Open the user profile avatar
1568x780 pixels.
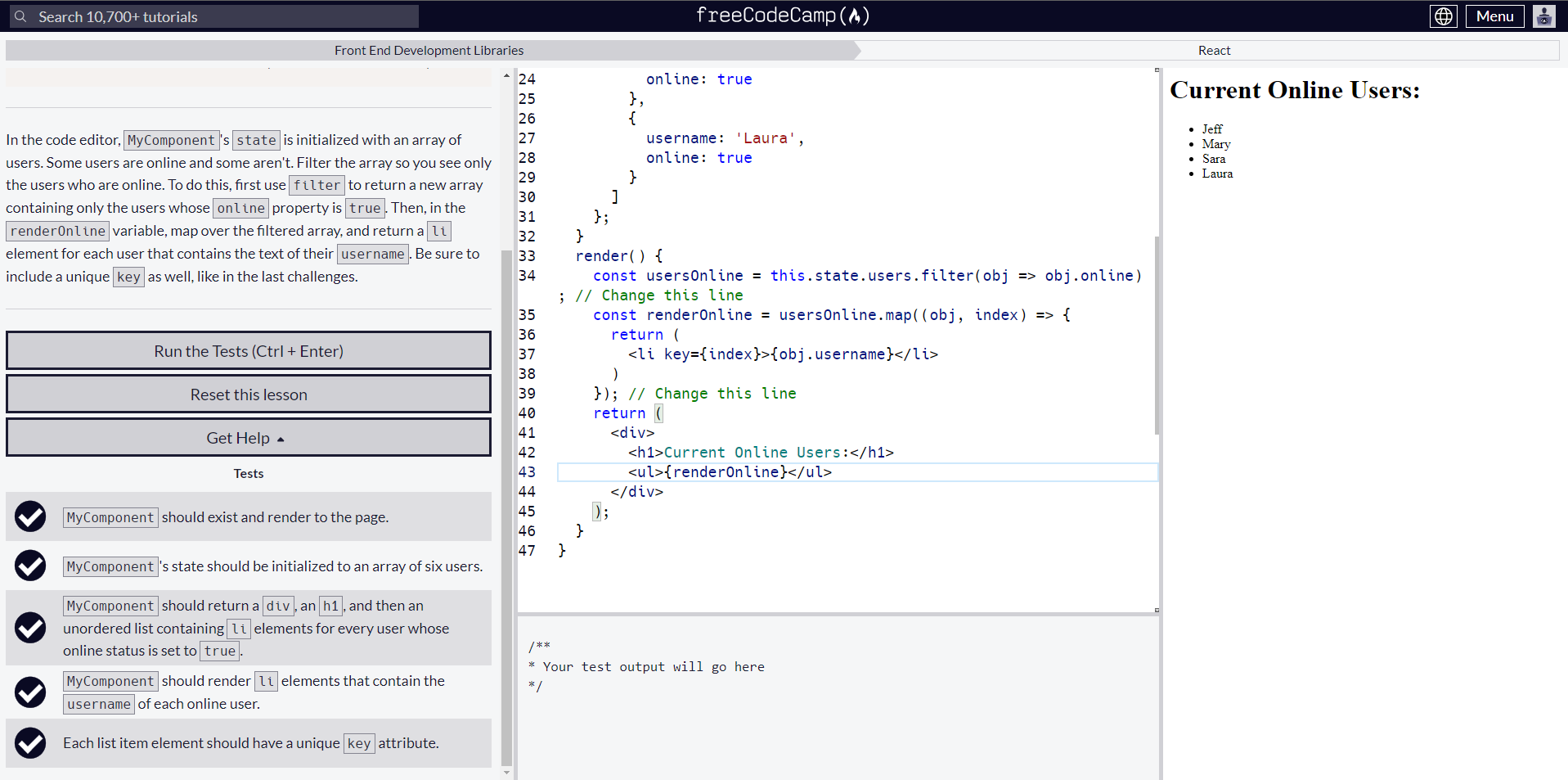[x=1543, y=16]
